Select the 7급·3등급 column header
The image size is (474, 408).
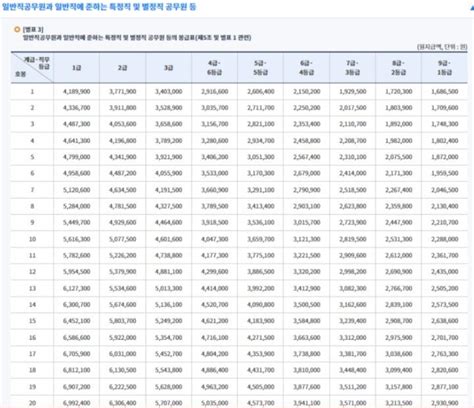click(x=352, y=68)
